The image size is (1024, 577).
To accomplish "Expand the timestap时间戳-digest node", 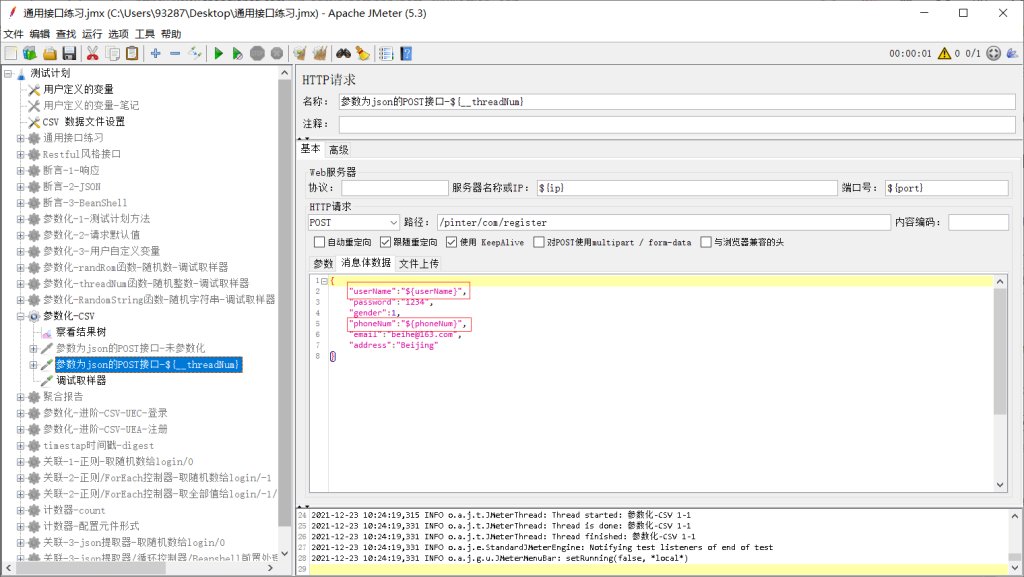I will [x=20, y=445].
